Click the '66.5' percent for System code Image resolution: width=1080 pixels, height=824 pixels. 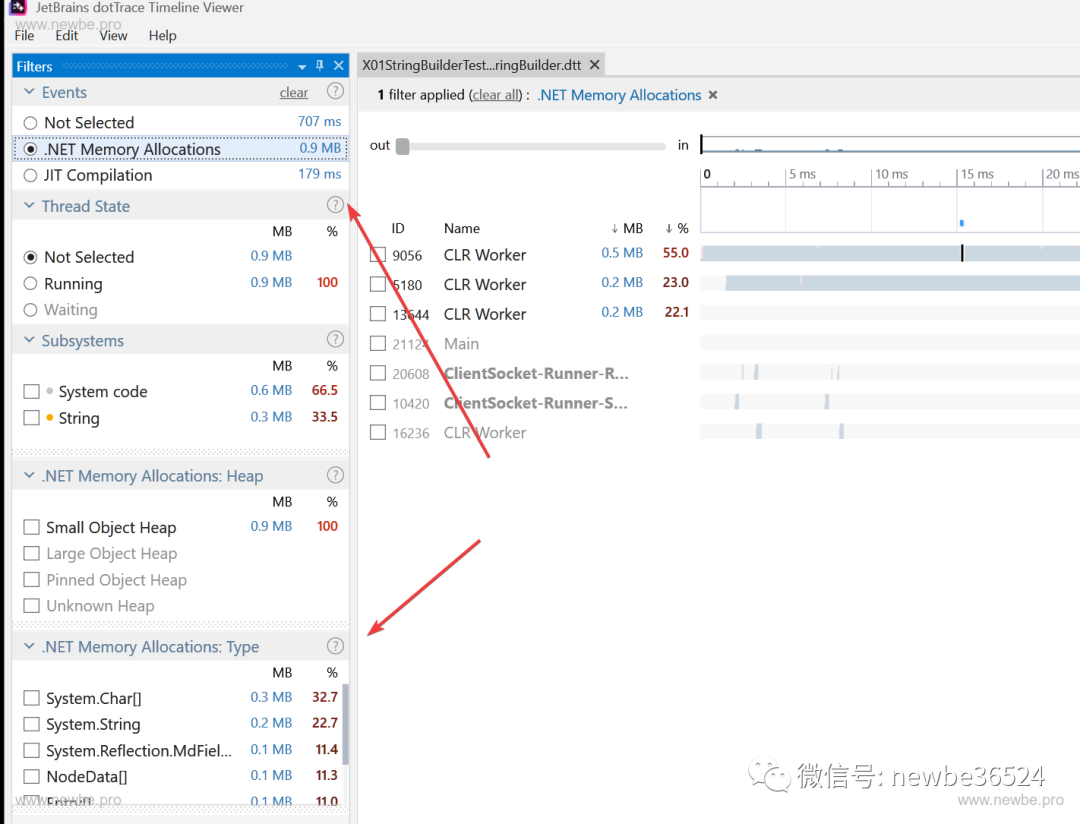[324, 390]
